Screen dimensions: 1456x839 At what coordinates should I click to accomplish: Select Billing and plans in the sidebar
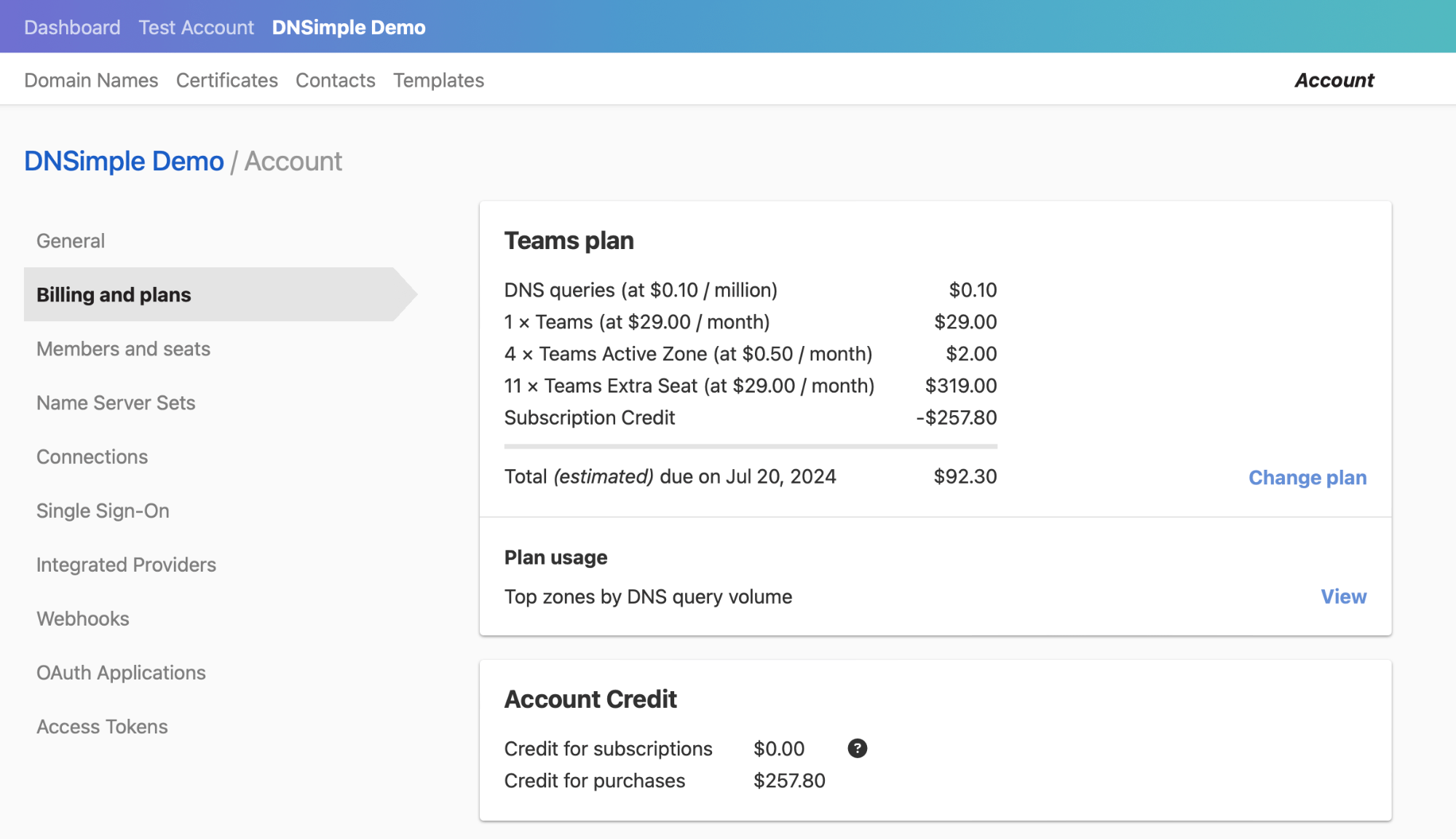(221, 294)
